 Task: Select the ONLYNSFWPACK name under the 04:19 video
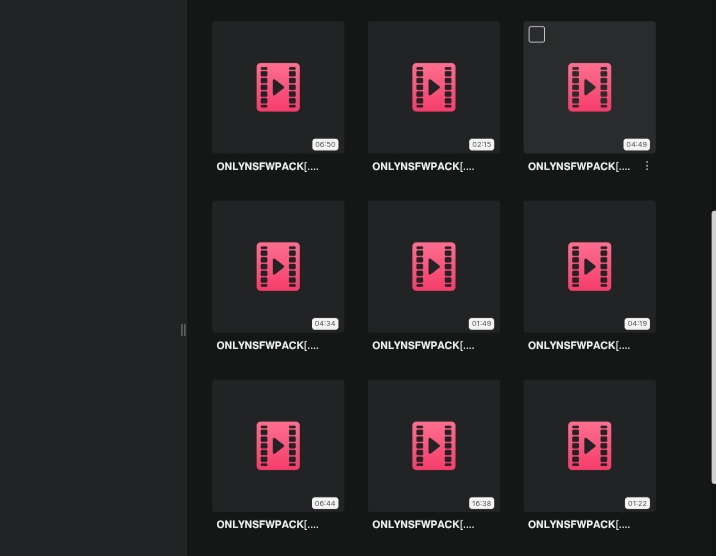click(579, 346)
